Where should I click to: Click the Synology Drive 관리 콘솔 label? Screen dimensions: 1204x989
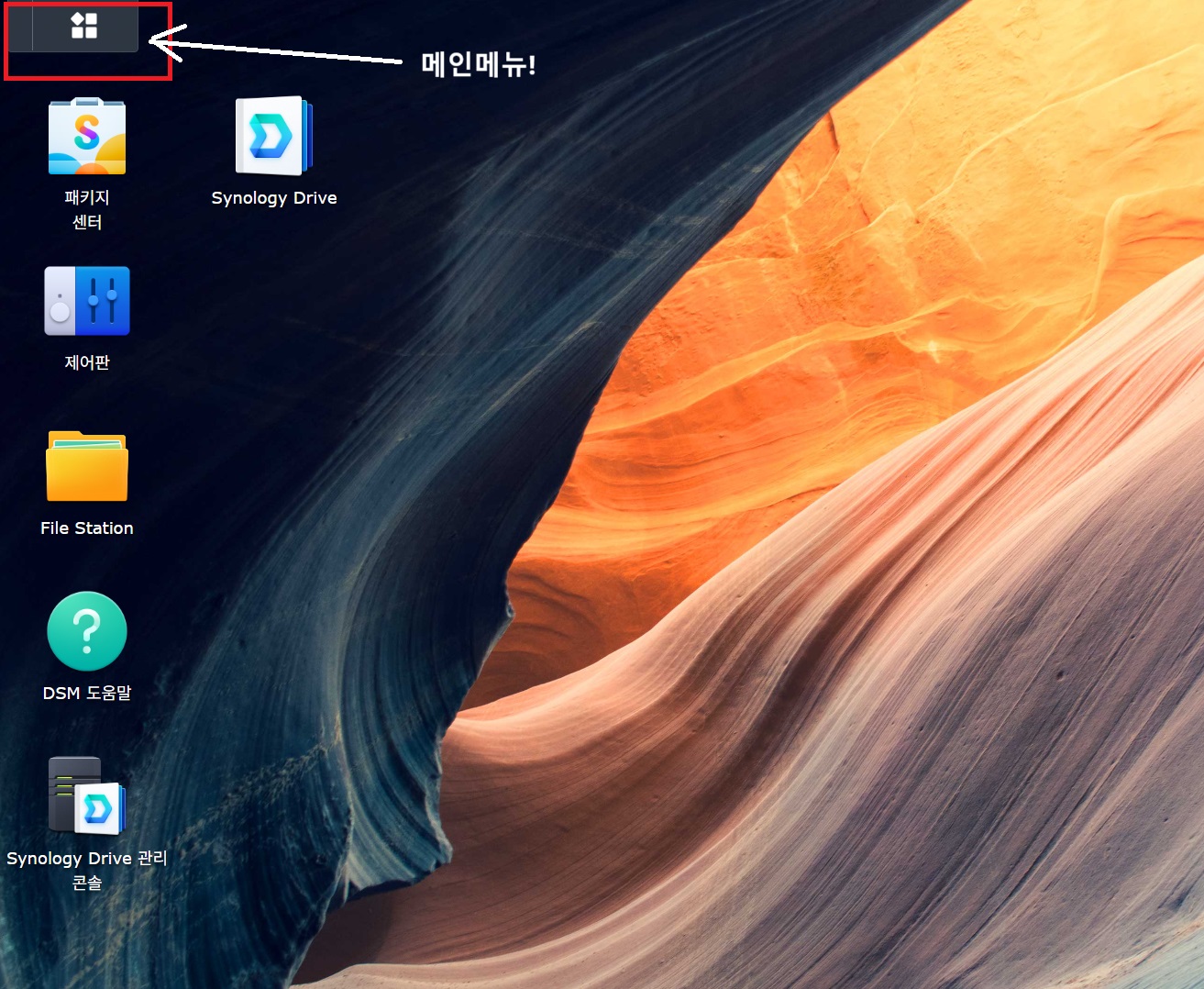[87, 869]
